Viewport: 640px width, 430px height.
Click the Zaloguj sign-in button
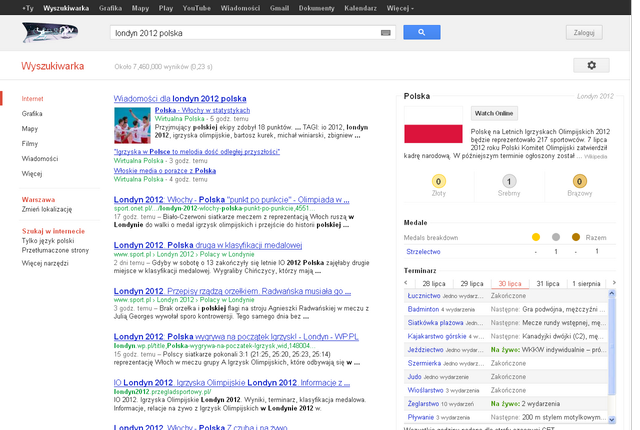tap(584, 33)
